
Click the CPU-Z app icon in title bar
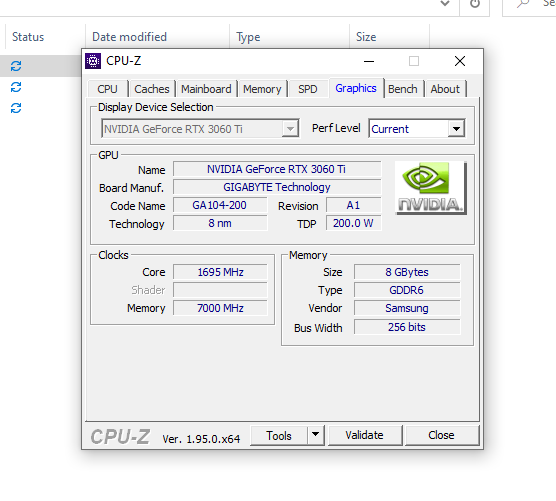click(93, 61)
